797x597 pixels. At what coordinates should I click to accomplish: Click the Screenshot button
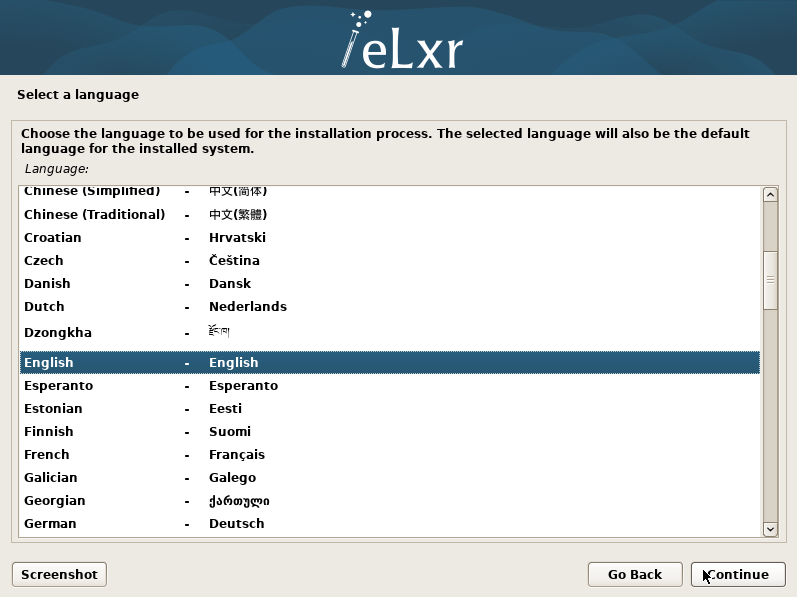point(59,574)
